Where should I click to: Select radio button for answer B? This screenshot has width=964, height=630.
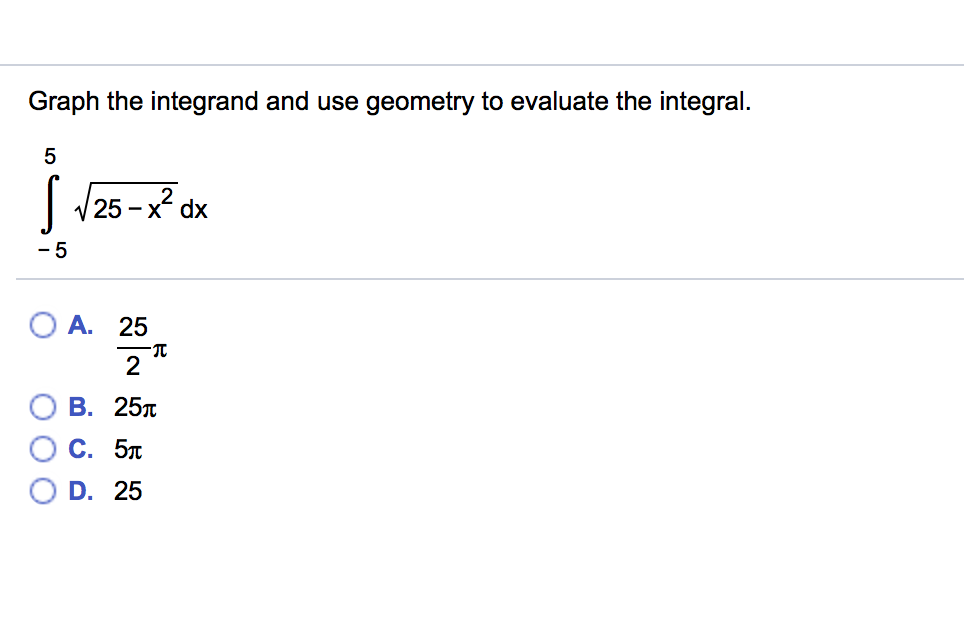pos(44,407)
